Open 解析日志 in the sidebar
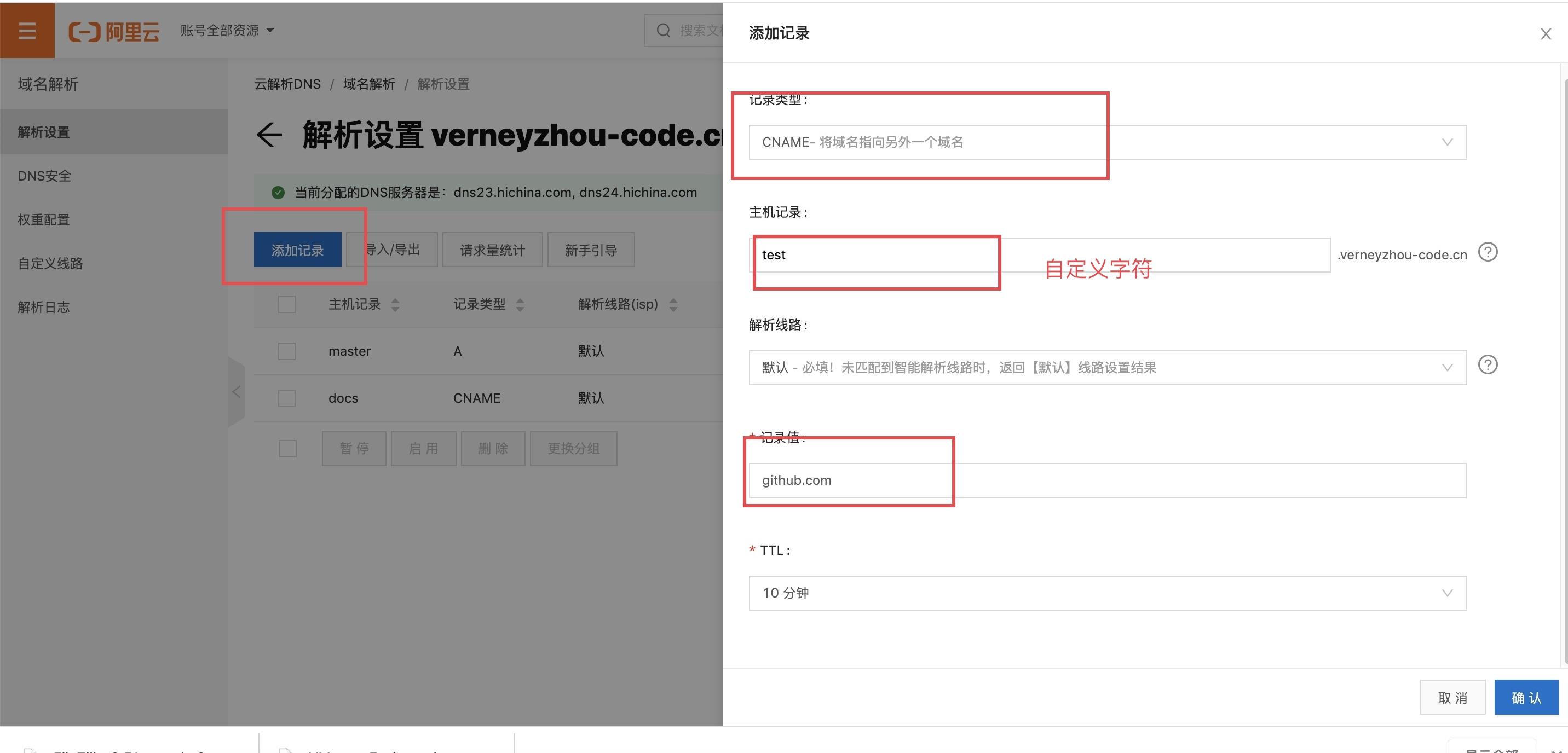This screenshot has height=753, width=1568. [x=44, y=307]
